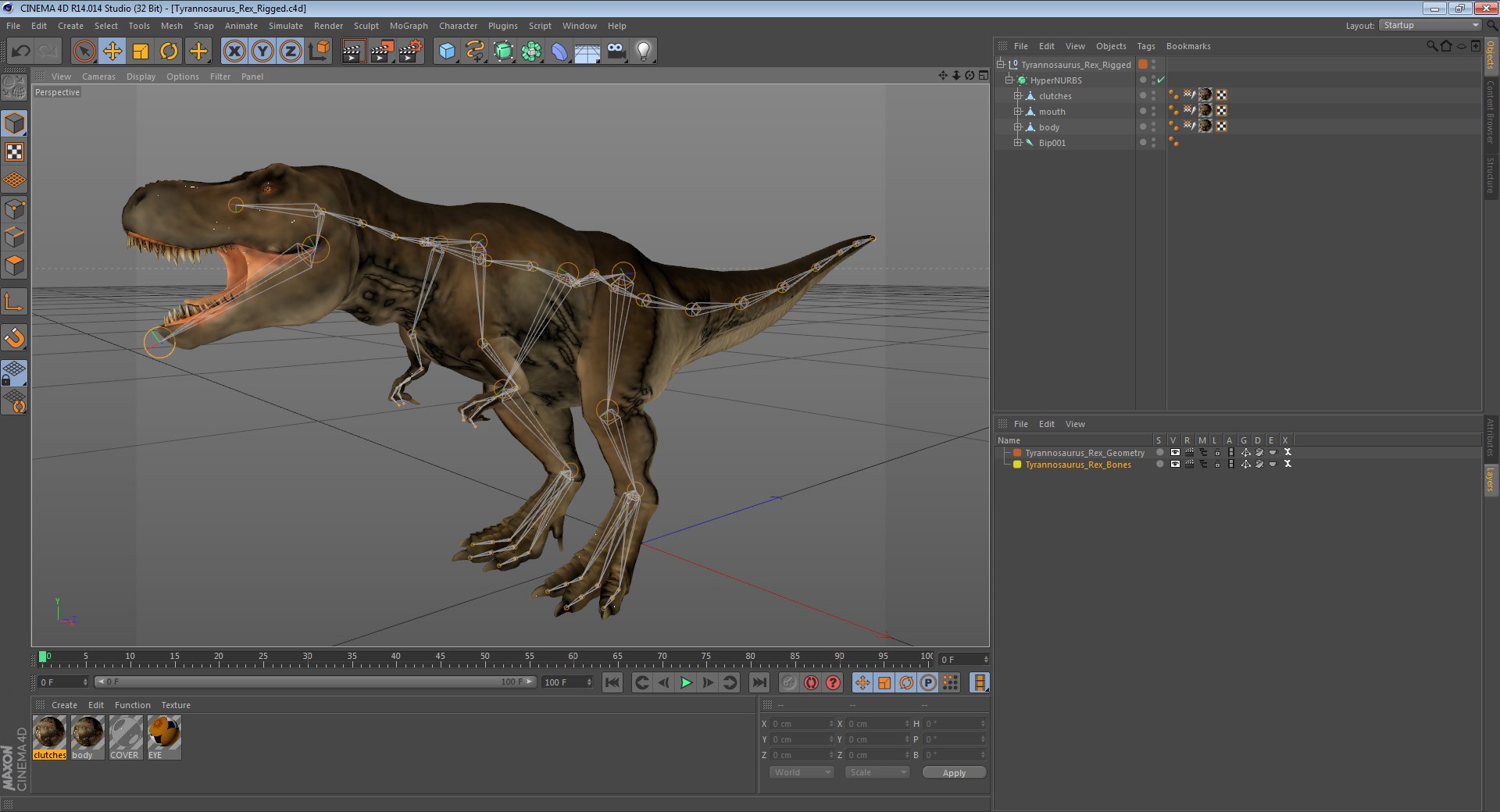The height and width of the screenshot is (812, 1500).
Task: Toggle the Y axis lock
Action: pyautogui.click(x=262, y=52)
